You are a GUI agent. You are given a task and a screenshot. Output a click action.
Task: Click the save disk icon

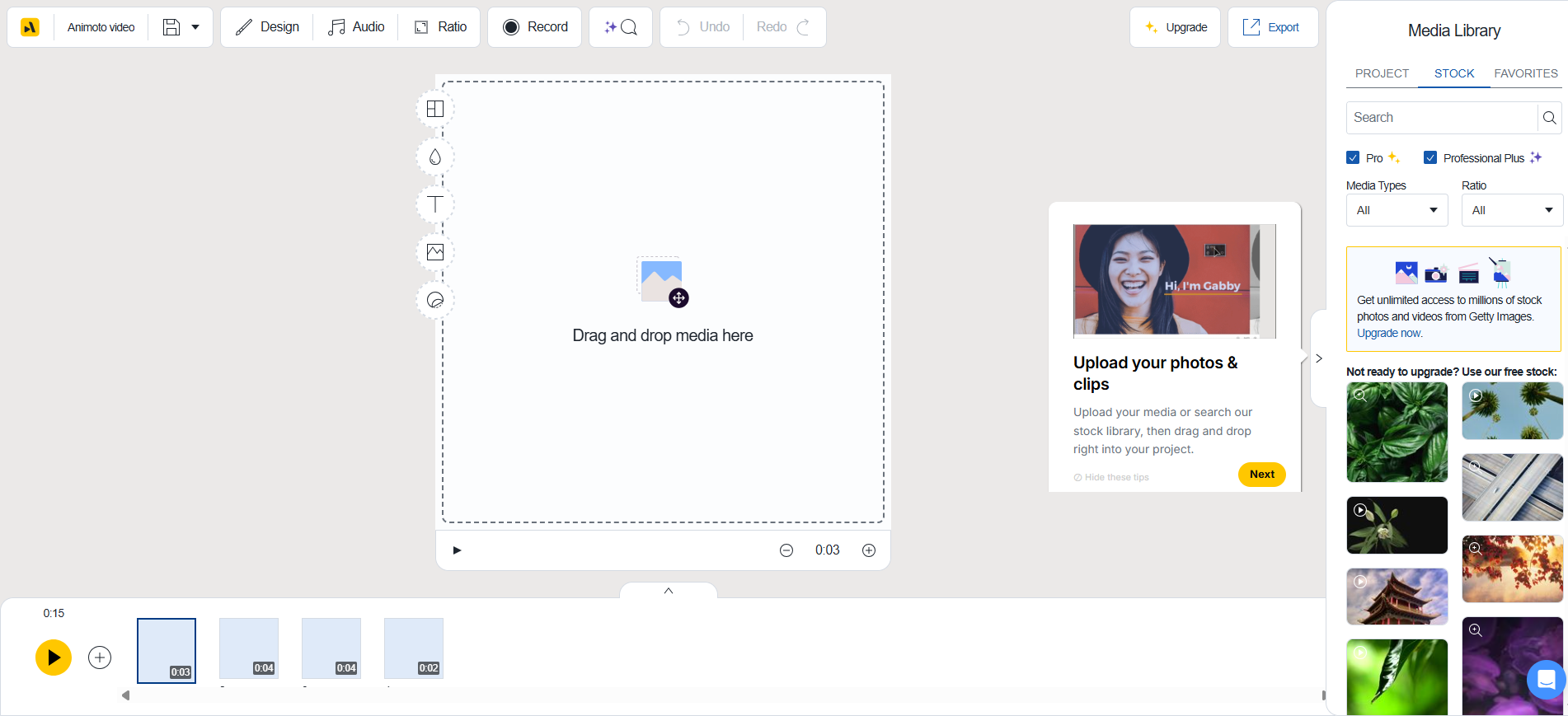tap(171, 27)
